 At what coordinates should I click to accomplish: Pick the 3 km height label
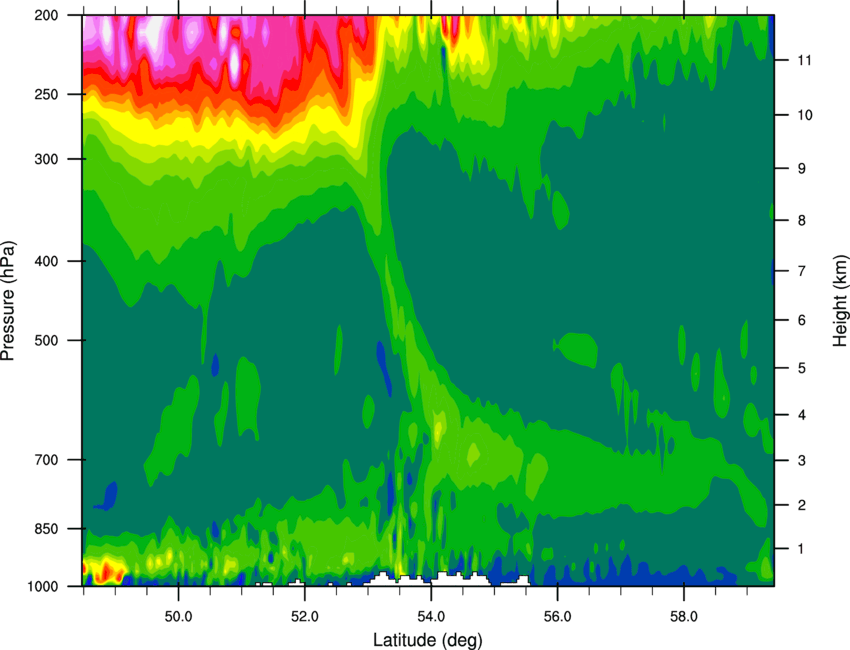802,460
